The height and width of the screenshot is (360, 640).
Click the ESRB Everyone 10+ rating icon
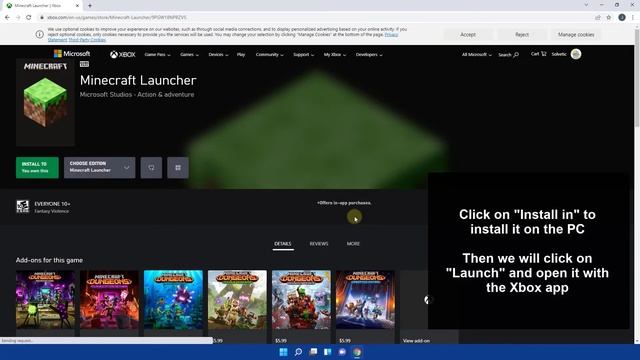pyautogui.click(x=22, y=207)
